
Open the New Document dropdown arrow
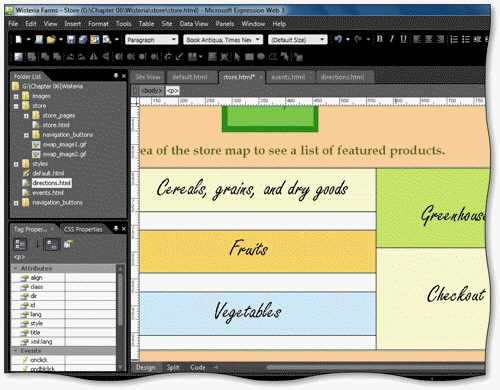pos(28,40)
